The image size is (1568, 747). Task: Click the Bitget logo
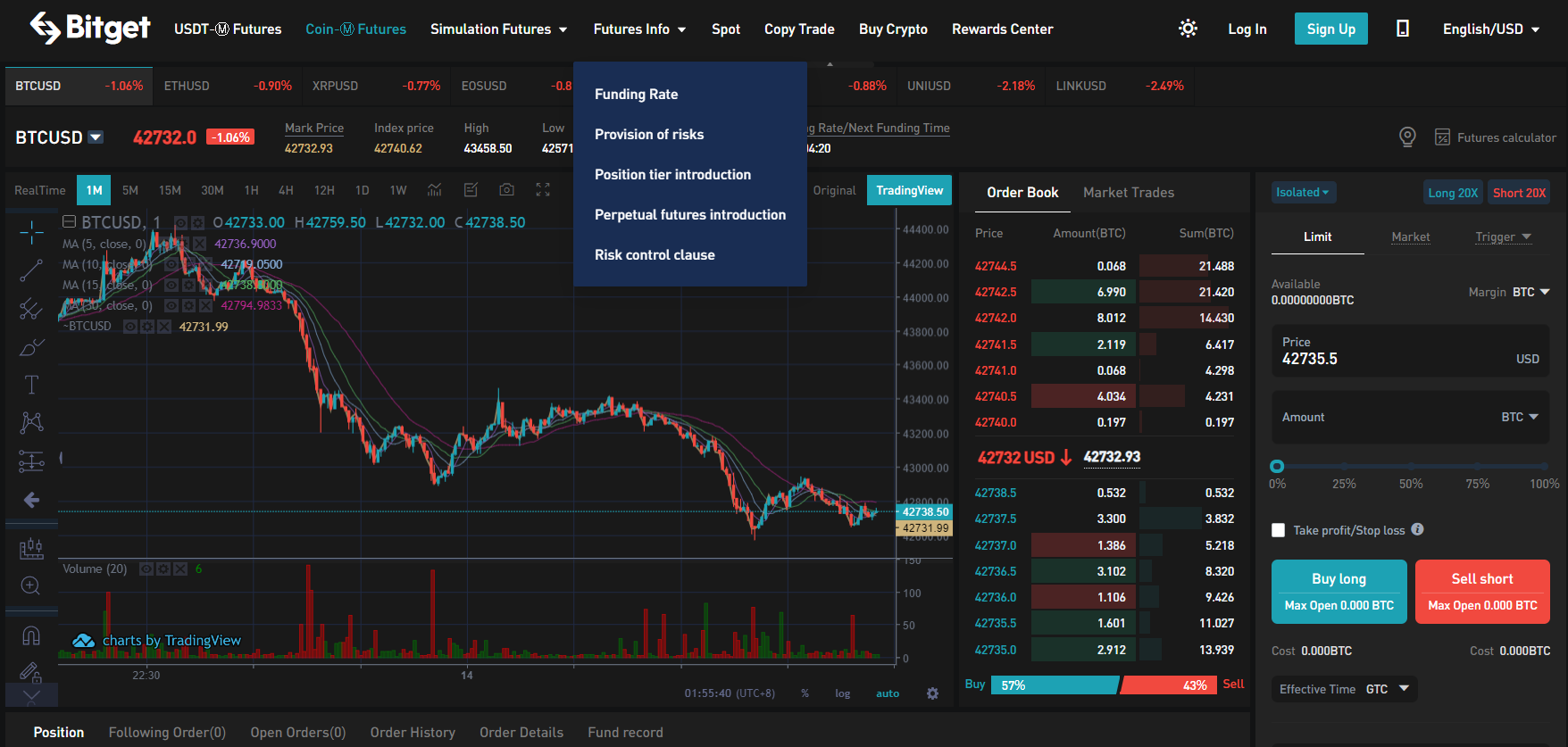90,28
